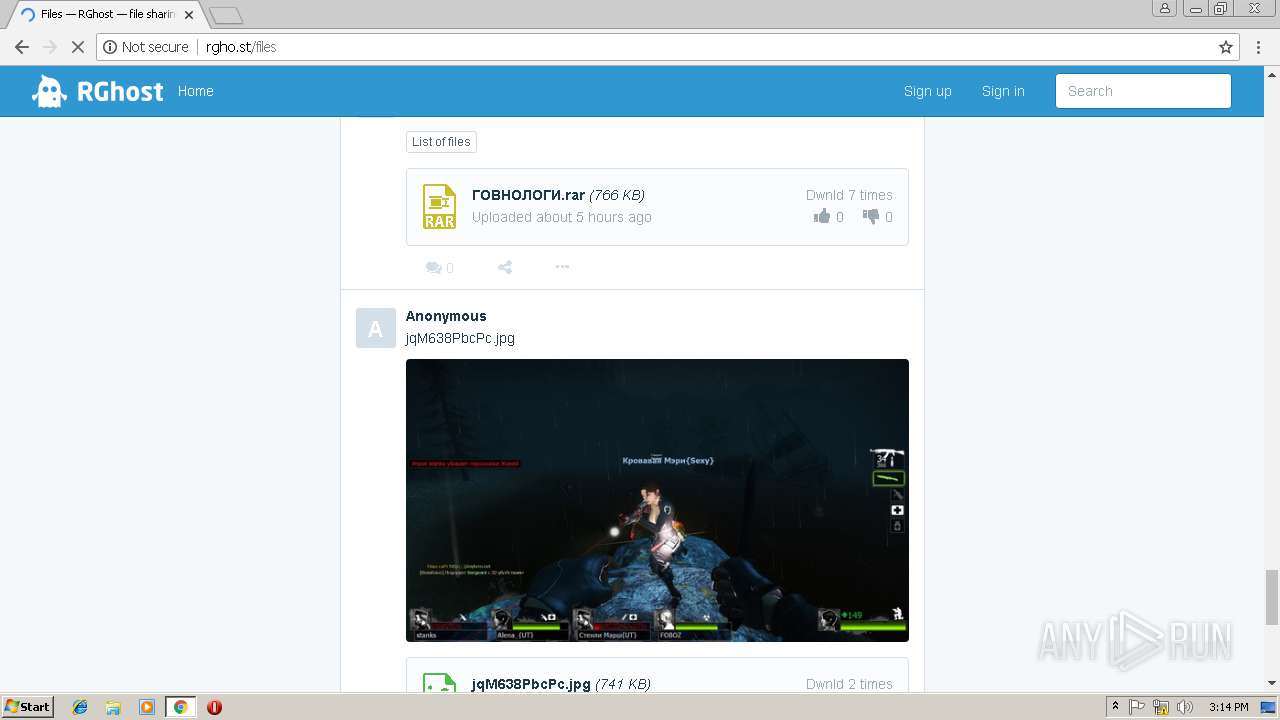Click the share icon under ГОВНОЛОГИ.rar

(x=505, y=267)
